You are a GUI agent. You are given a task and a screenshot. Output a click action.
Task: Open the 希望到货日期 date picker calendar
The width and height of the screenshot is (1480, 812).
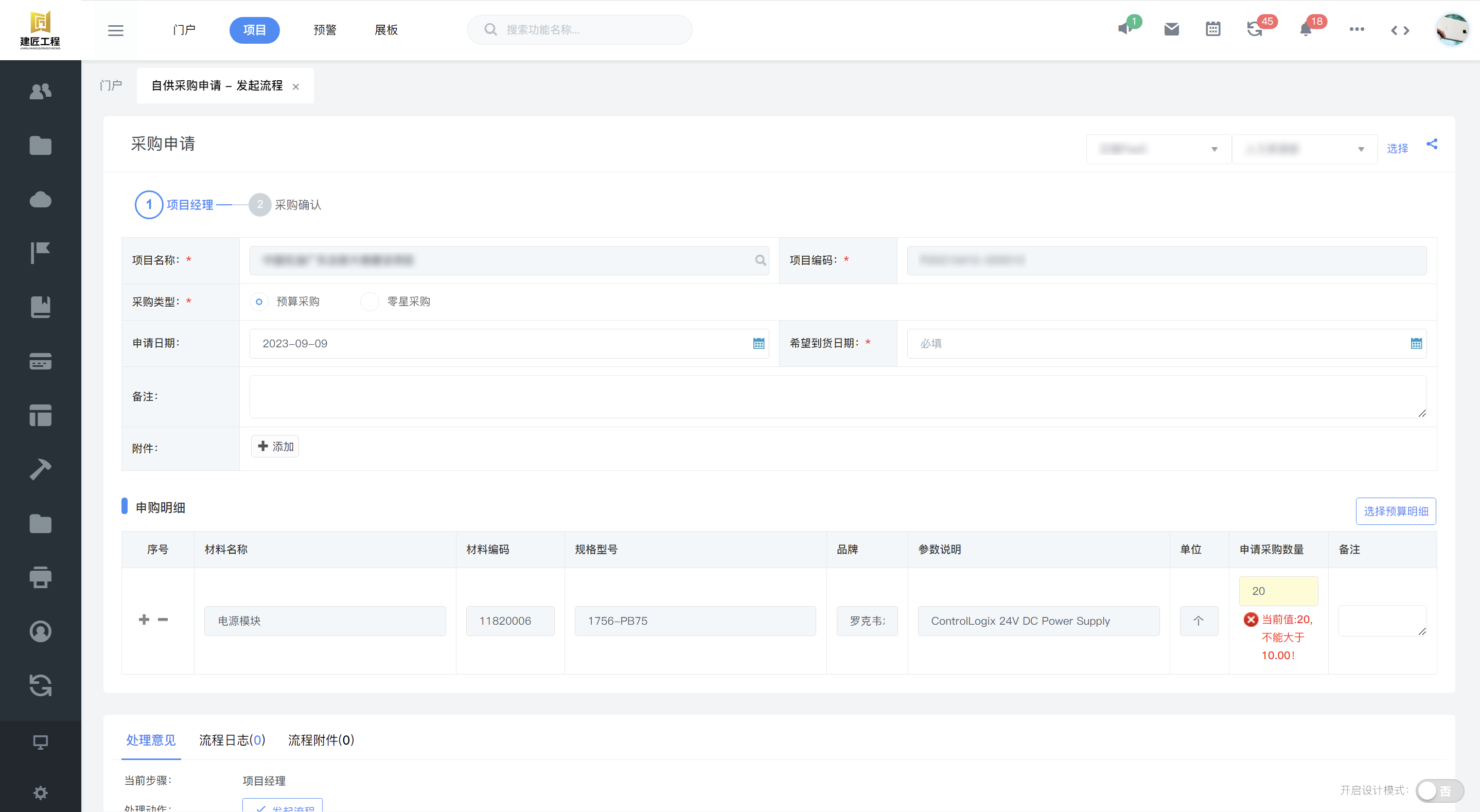[x=1416, y=344]
